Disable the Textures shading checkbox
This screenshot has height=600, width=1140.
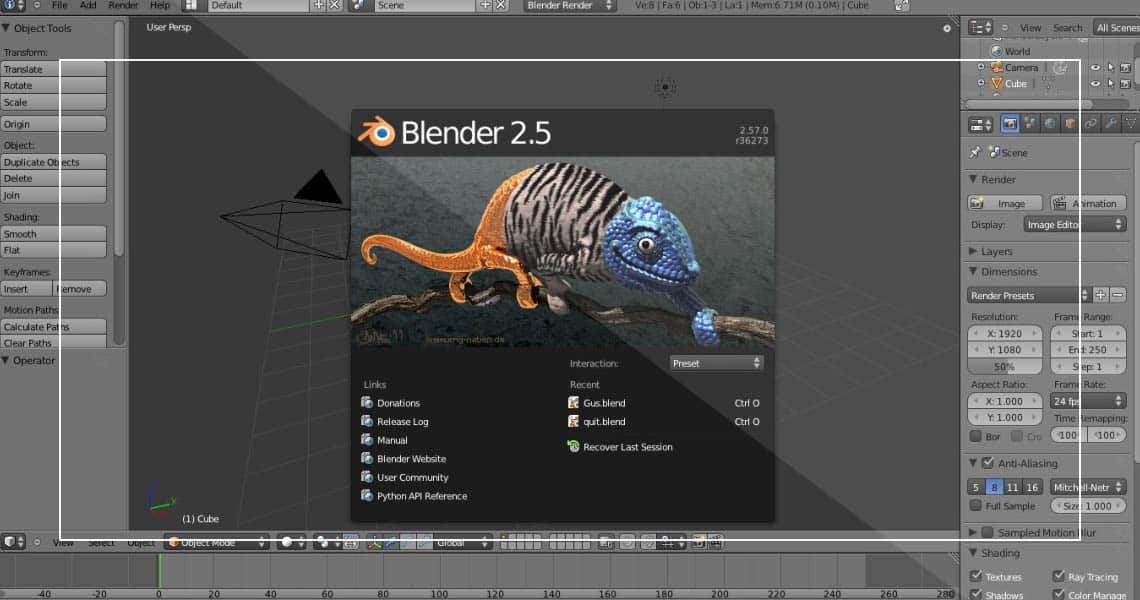click(976, 576)
